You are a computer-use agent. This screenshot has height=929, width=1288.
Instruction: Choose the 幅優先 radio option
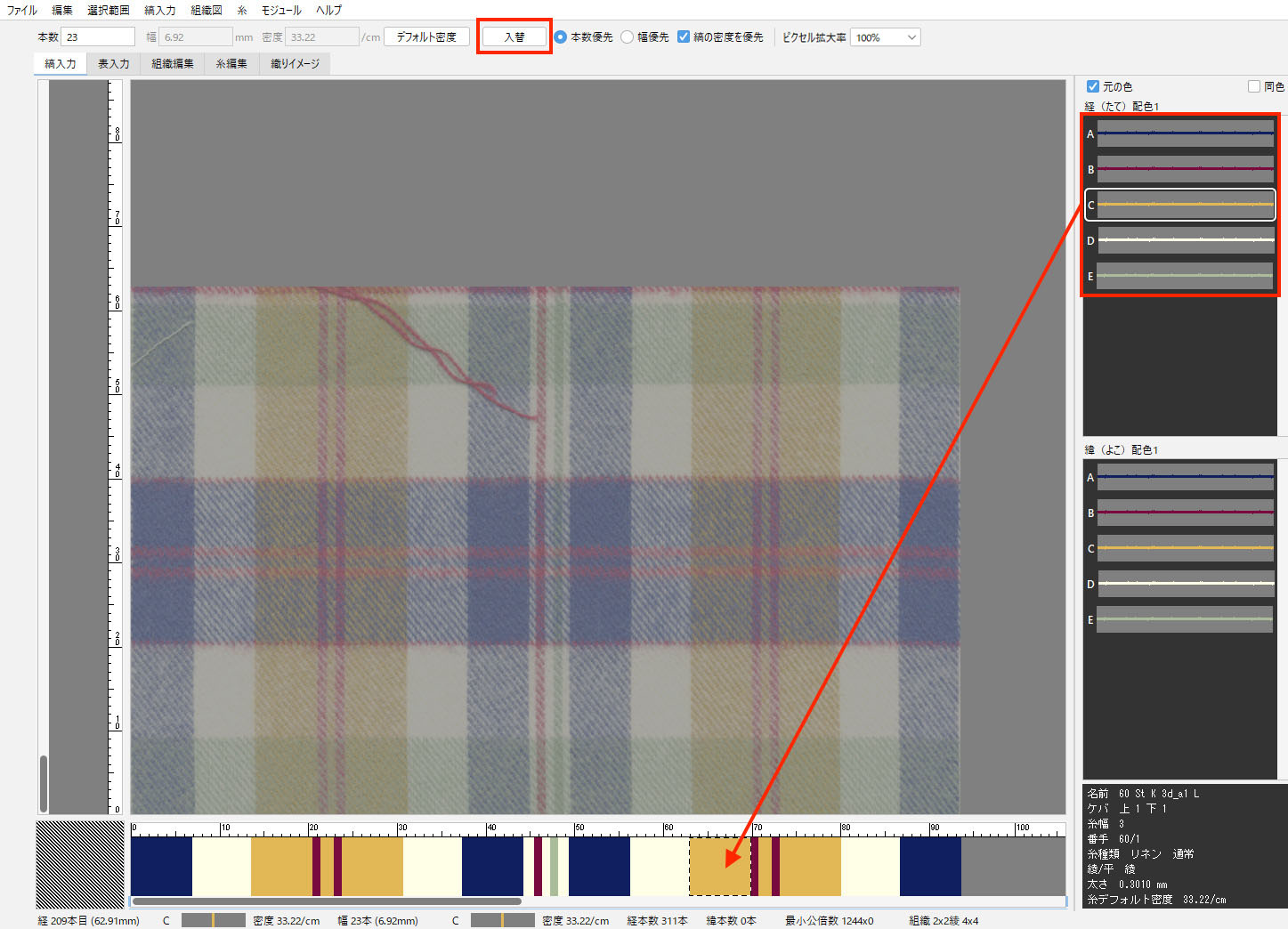pos(628,37)
